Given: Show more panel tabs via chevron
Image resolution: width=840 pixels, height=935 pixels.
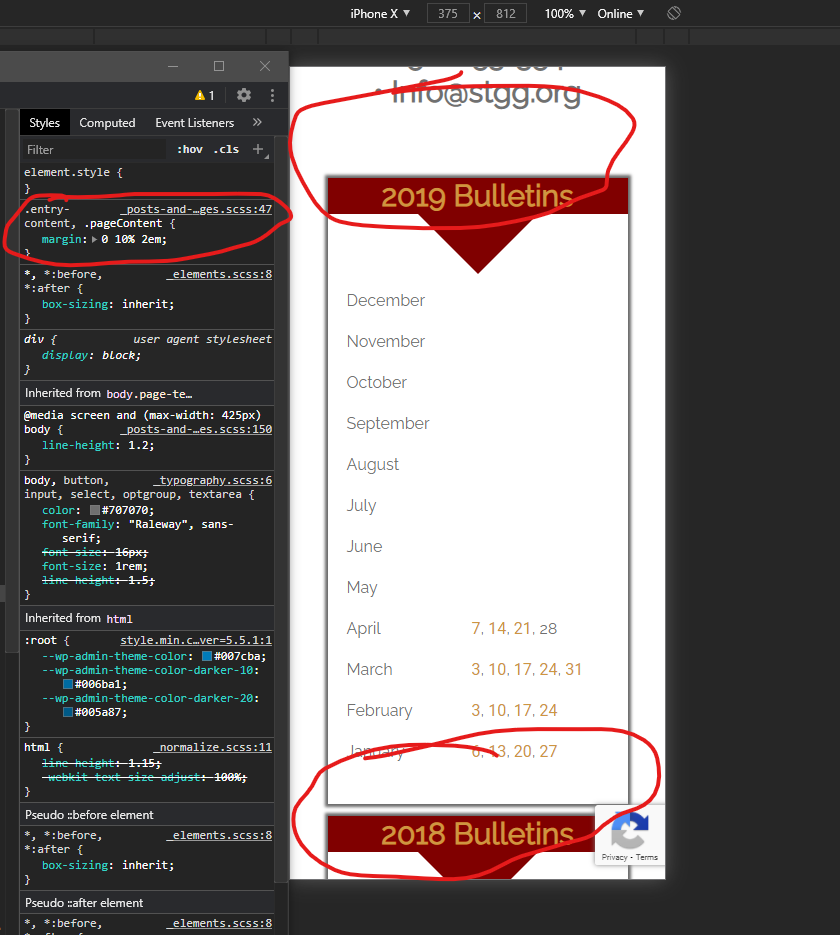Looking at the screenshot, I should click(257, 122).
